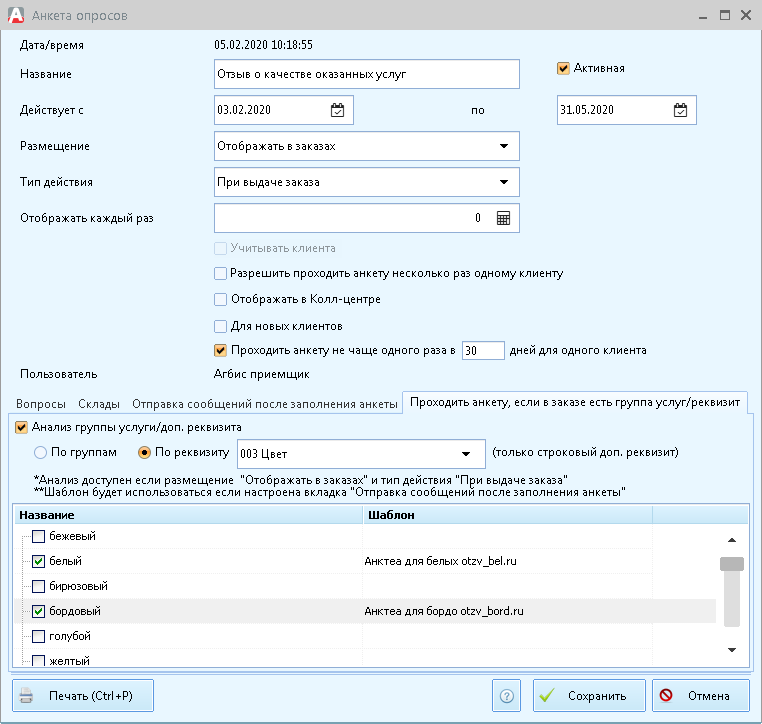Select Проходить анкету, если в заказе tab
The height and width of the screenshot is (724, 762).
pos(575,402)
